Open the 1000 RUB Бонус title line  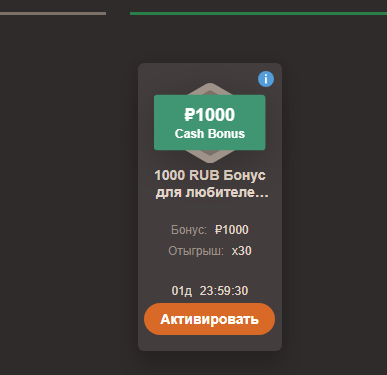210,175
